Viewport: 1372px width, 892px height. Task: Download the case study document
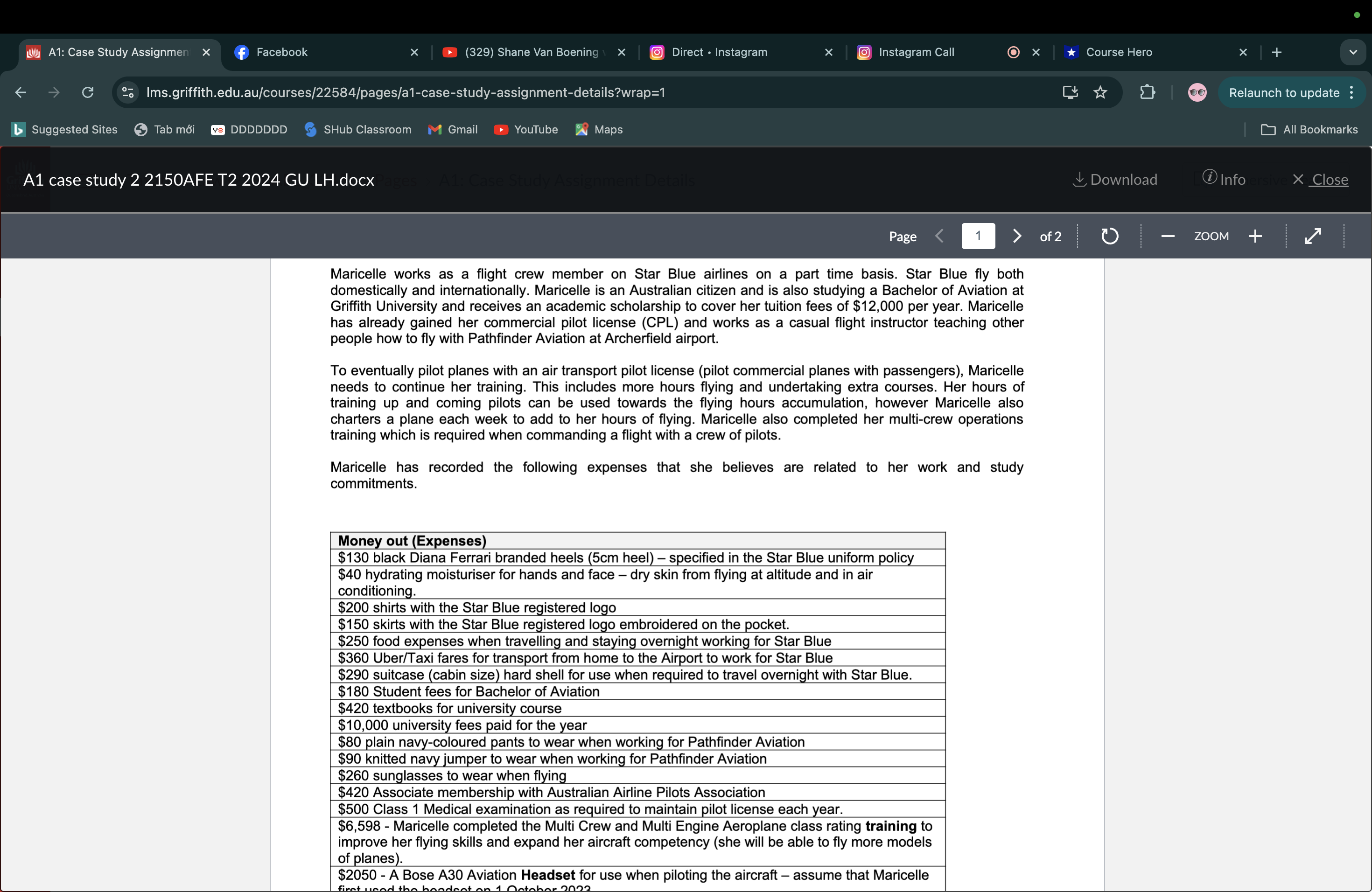coord(1115,179)
